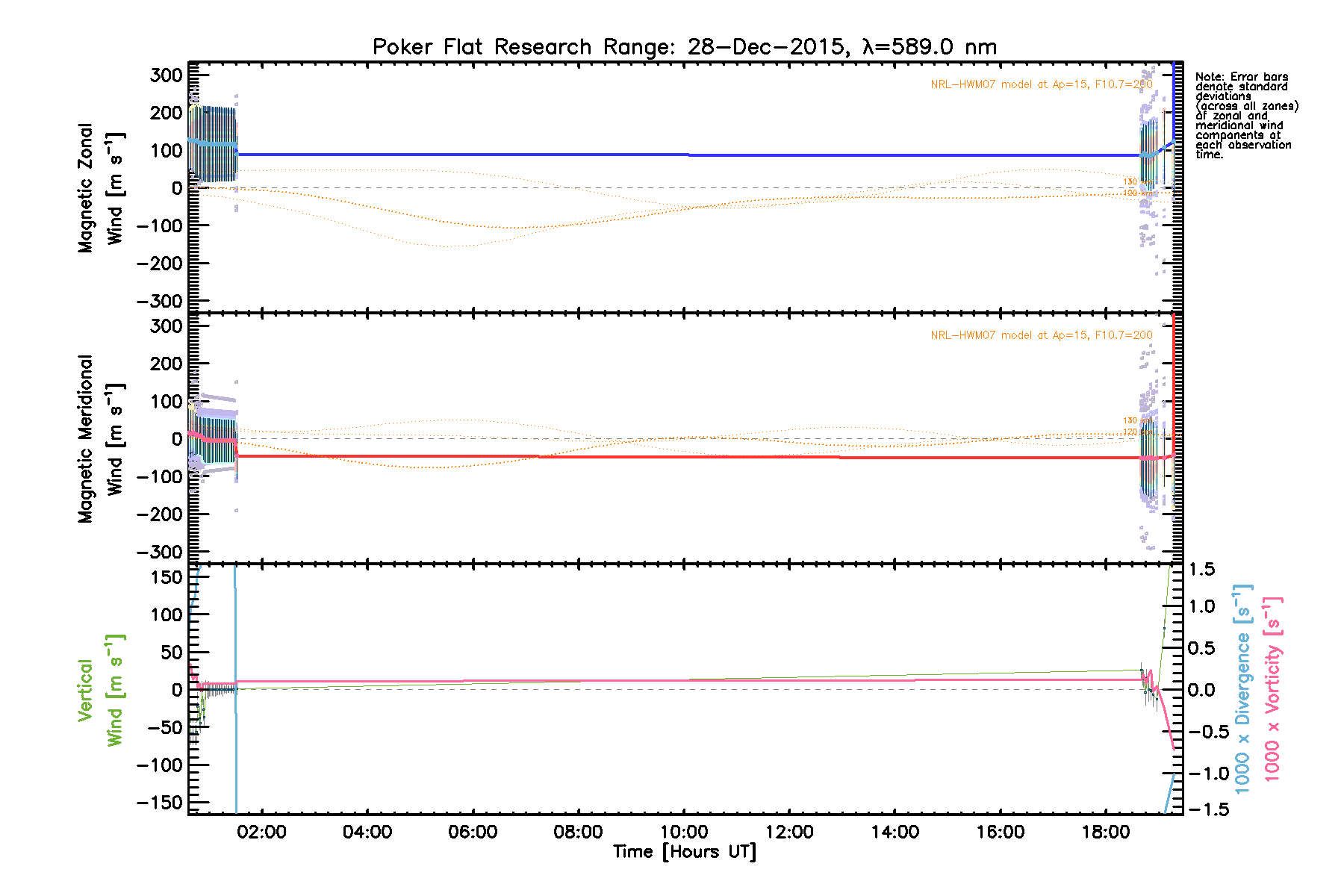Click the Time [Hours UT] axis label
The image size is (1344, 896).
[x=684, y=852]
